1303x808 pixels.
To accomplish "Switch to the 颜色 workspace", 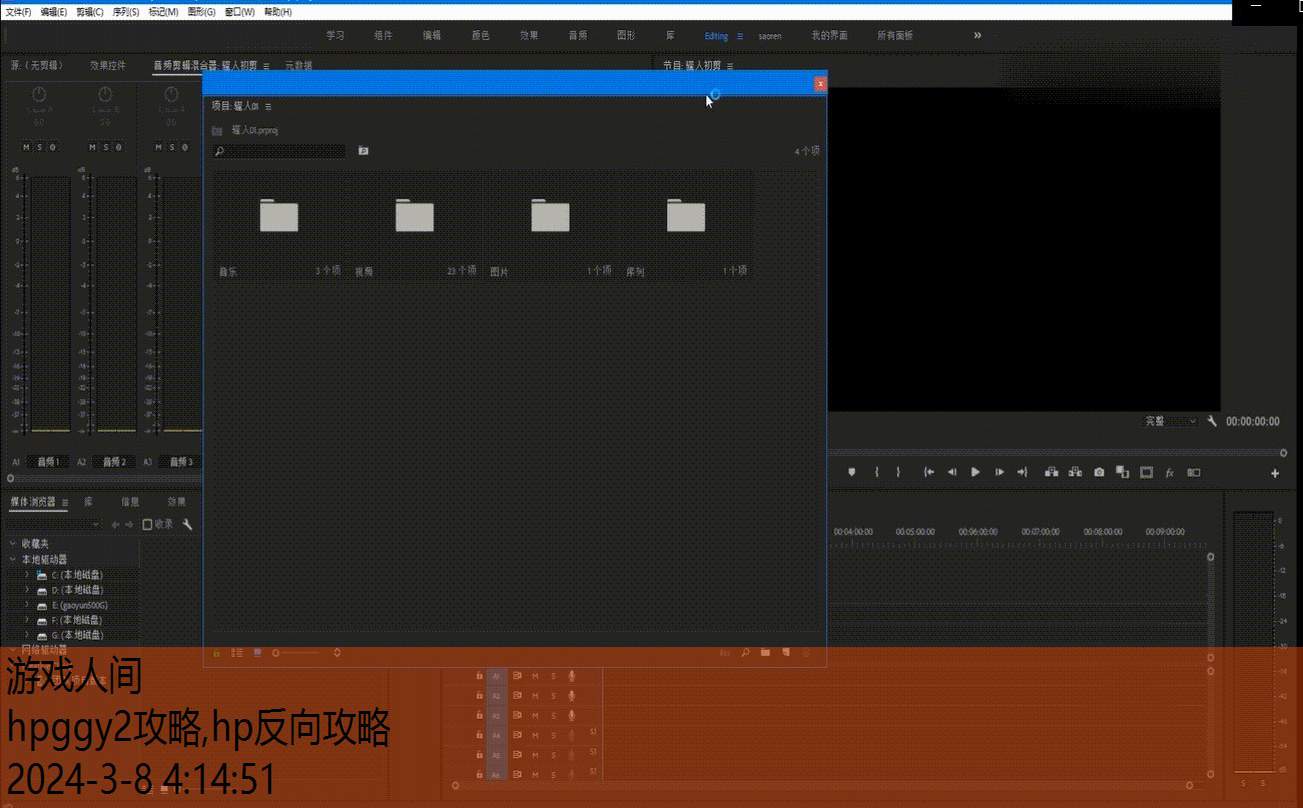I will 480,35.
